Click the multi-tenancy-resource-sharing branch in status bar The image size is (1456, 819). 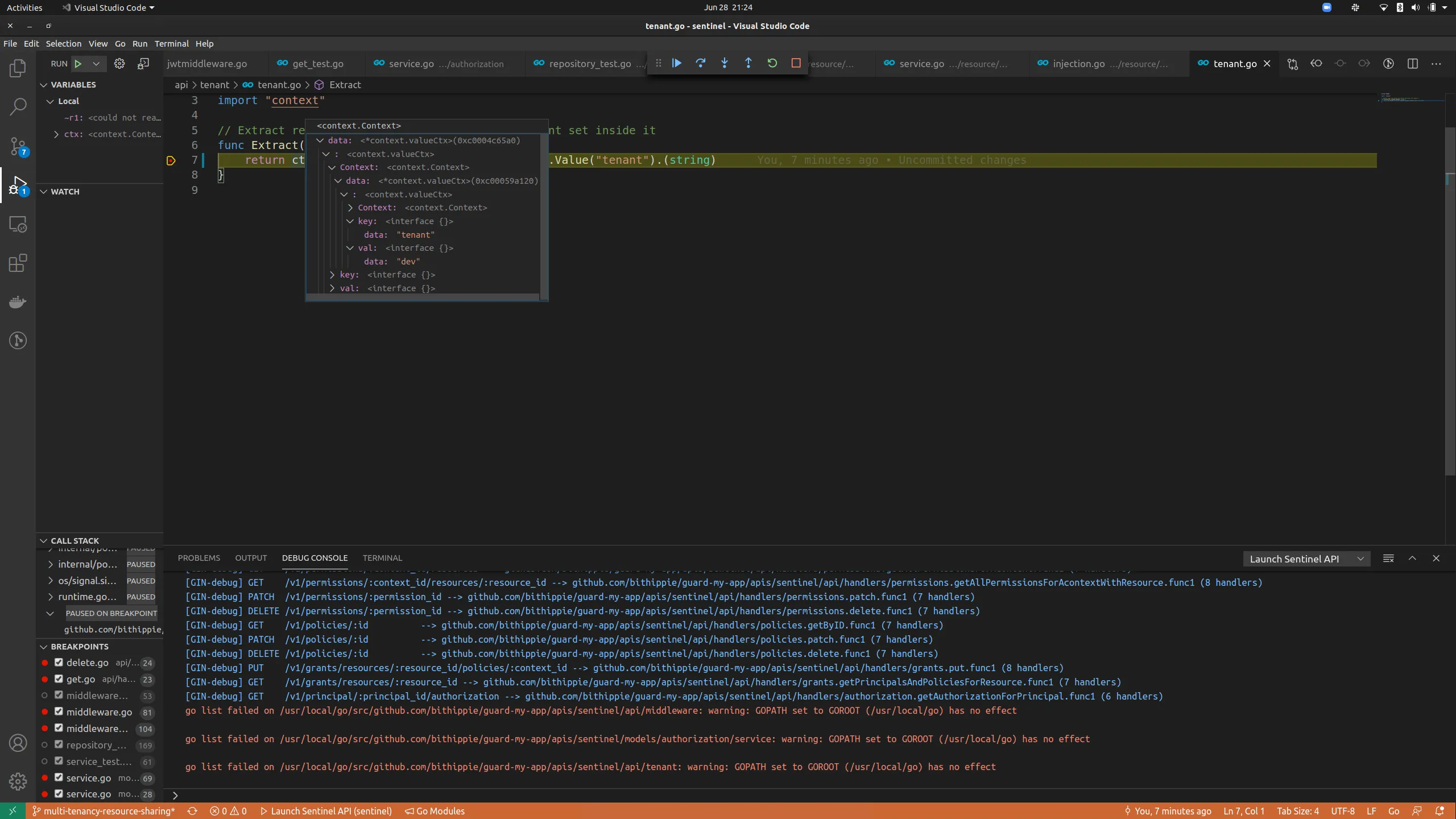click(104, 811)
